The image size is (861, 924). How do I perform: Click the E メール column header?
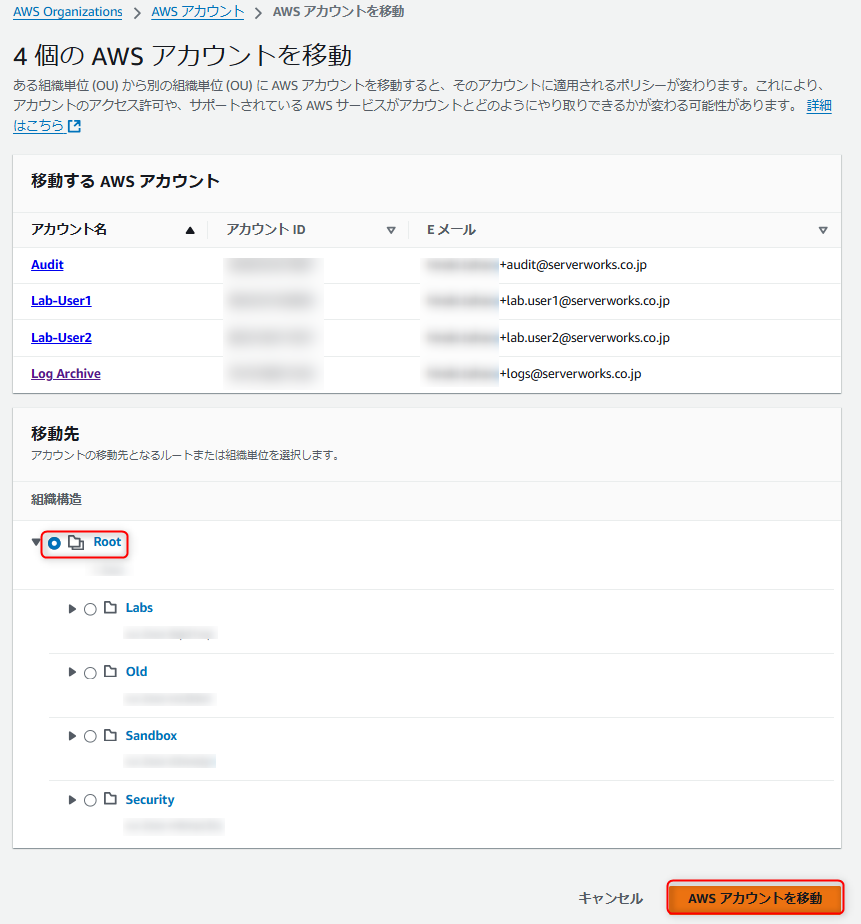coord(451,230)
